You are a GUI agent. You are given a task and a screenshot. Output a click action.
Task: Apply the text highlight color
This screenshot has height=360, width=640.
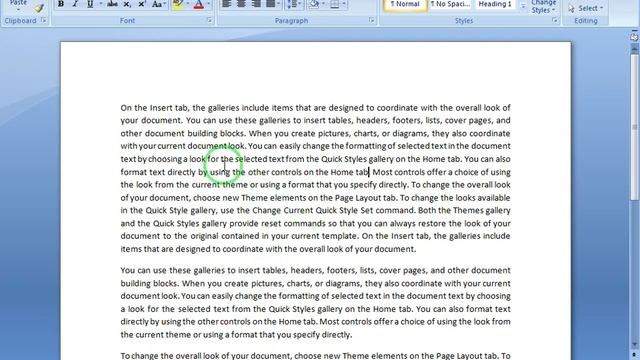pyautogui.click(x=178, y=4)
